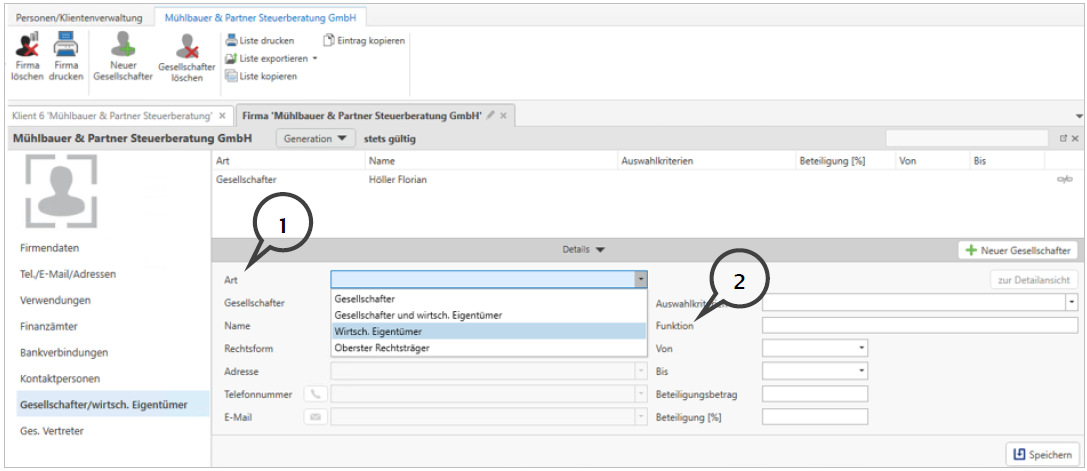
Task: Click the envelope icon next to E-Mail
Action: point(314,417)
